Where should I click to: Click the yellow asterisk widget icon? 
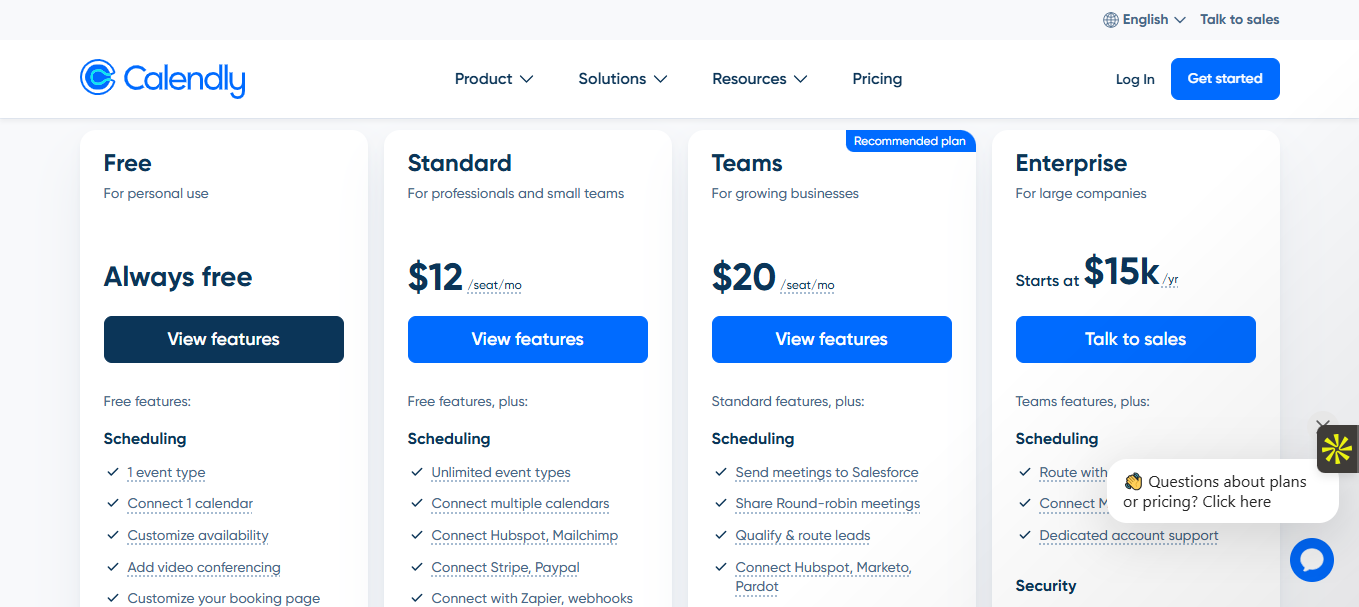(1337, 449)
